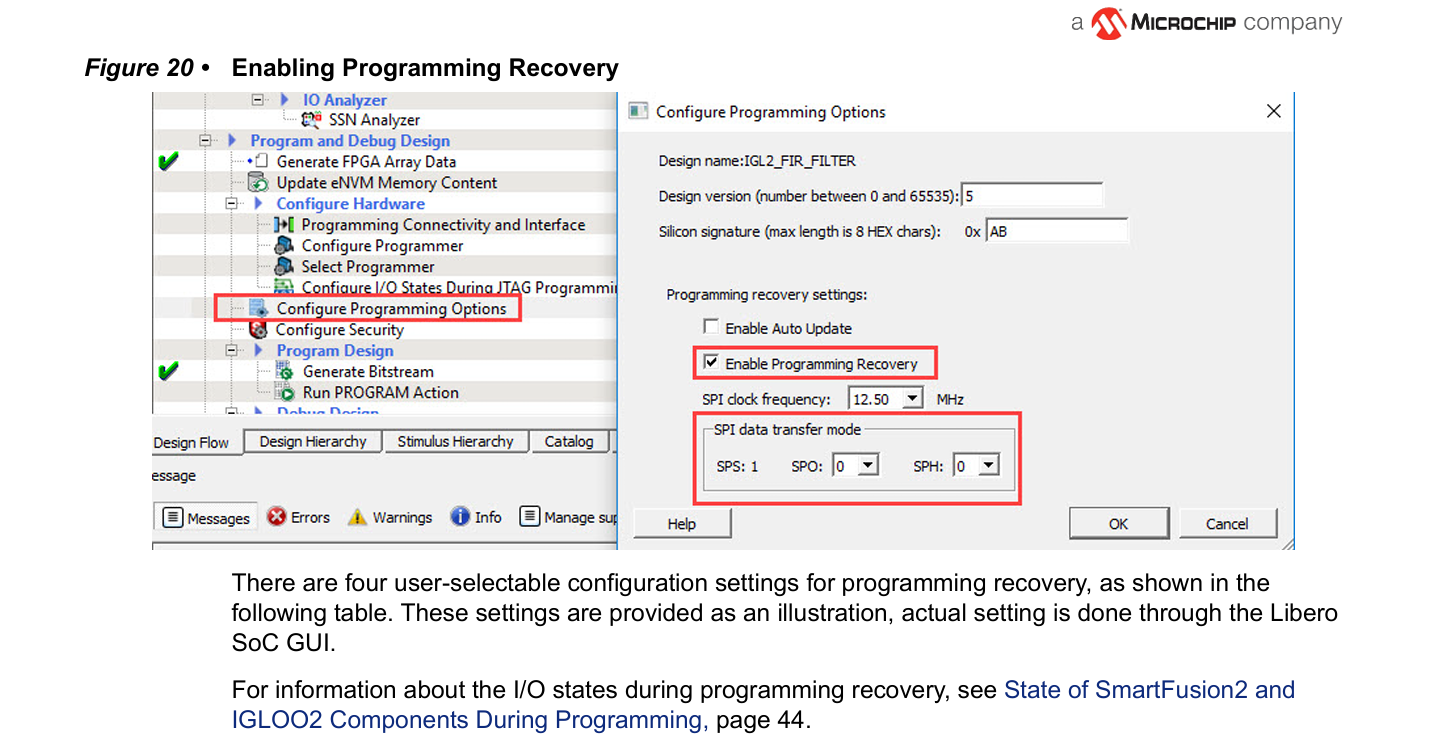Collapse the Program Design node
Screen dimensions: 1438x746
pyautogui.click(x=232, y=351)
